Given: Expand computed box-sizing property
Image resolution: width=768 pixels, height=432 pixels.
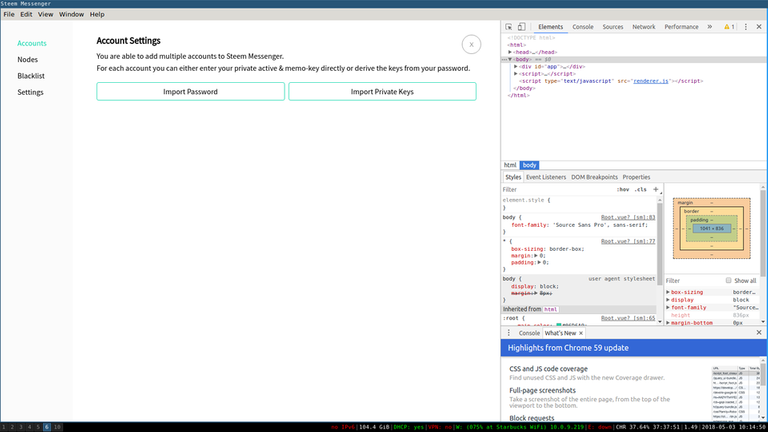Looking at the screenshot, I should 668,292.
